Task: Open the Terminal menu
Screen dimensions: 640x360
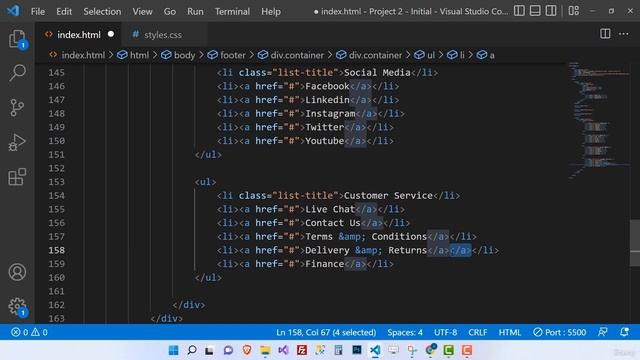Action: click(232, 11)
